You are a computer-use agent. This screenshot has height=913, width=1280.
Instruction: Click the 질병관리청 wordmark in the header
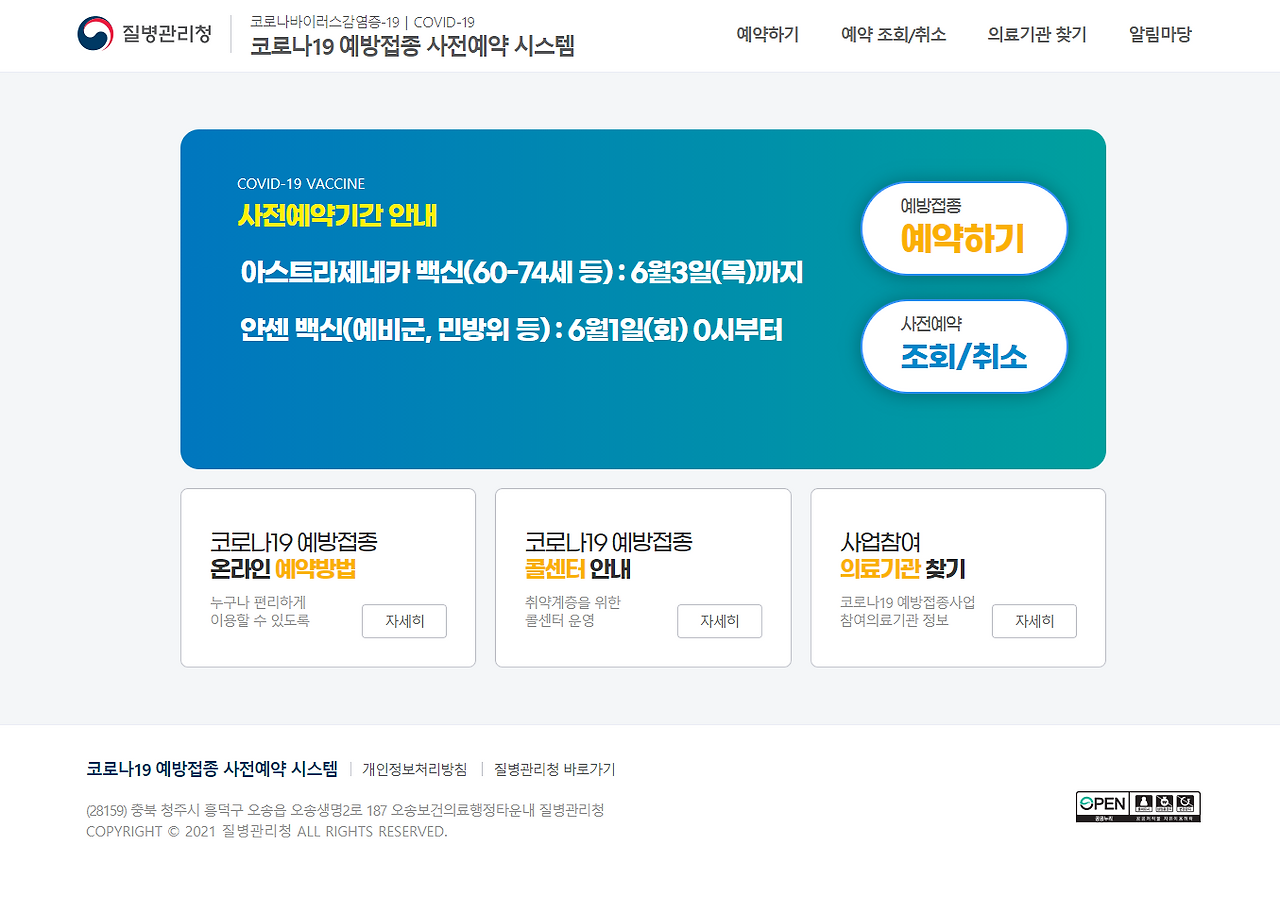[167, 34]
